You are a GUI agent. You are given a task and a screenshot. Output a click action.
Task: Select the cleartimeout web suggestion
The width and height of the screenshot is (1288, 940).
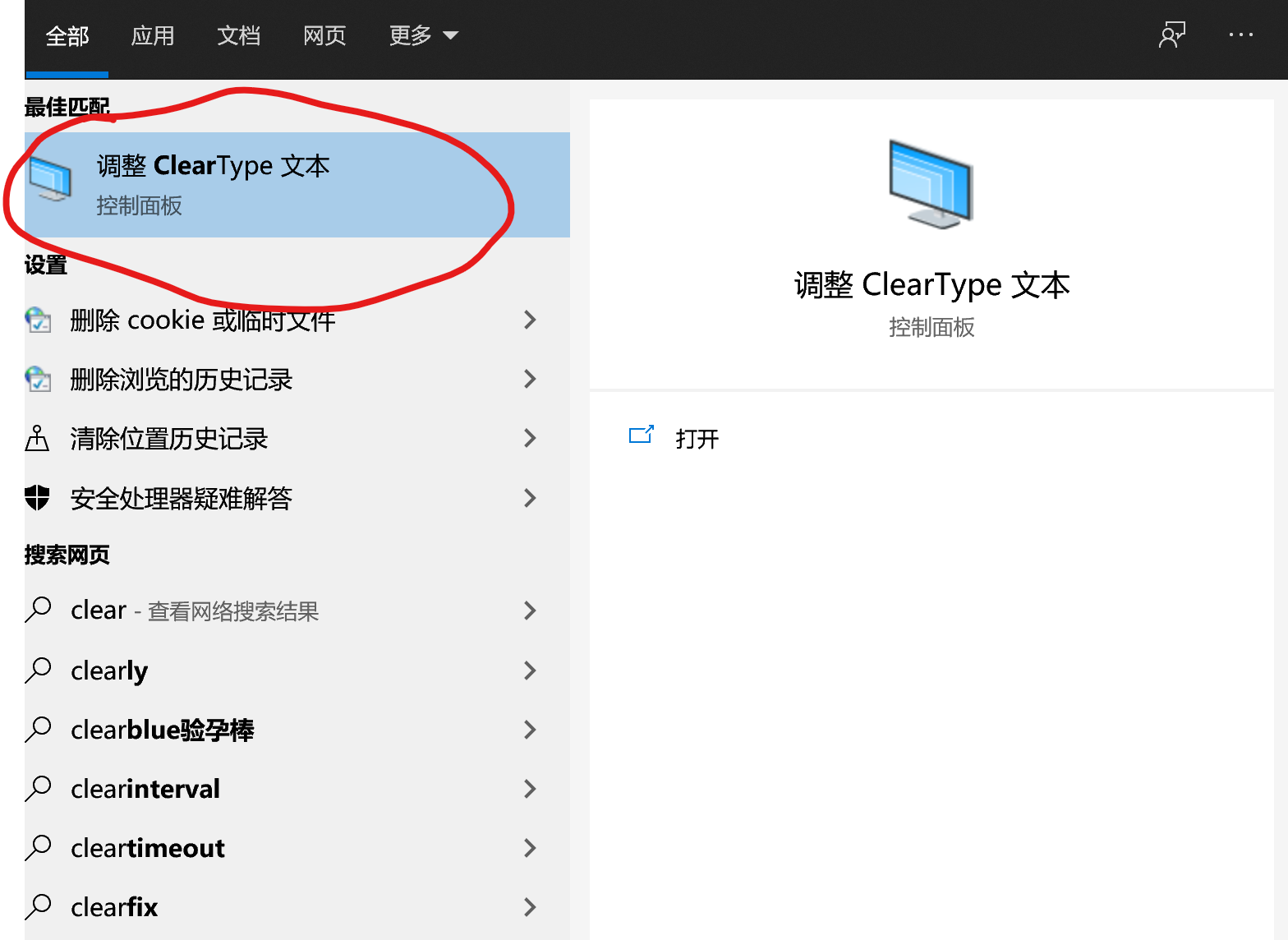297,848
